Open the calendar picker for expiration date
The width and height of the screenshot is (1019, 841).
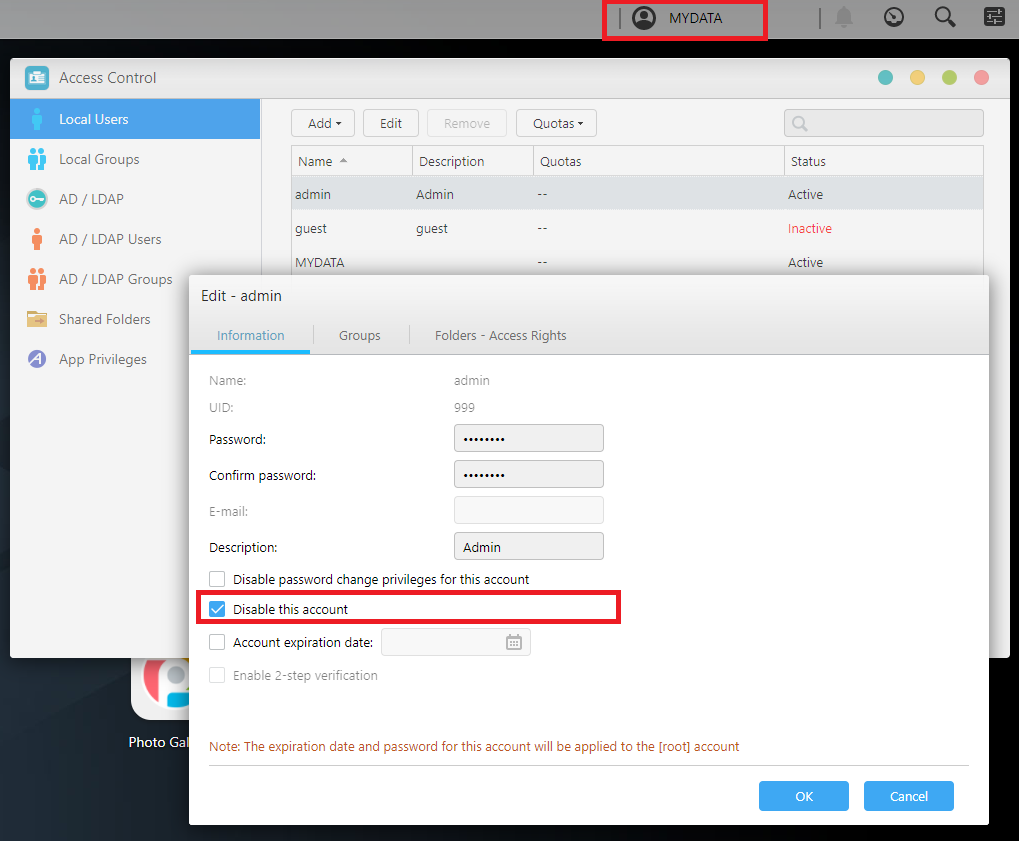[514, 642]
